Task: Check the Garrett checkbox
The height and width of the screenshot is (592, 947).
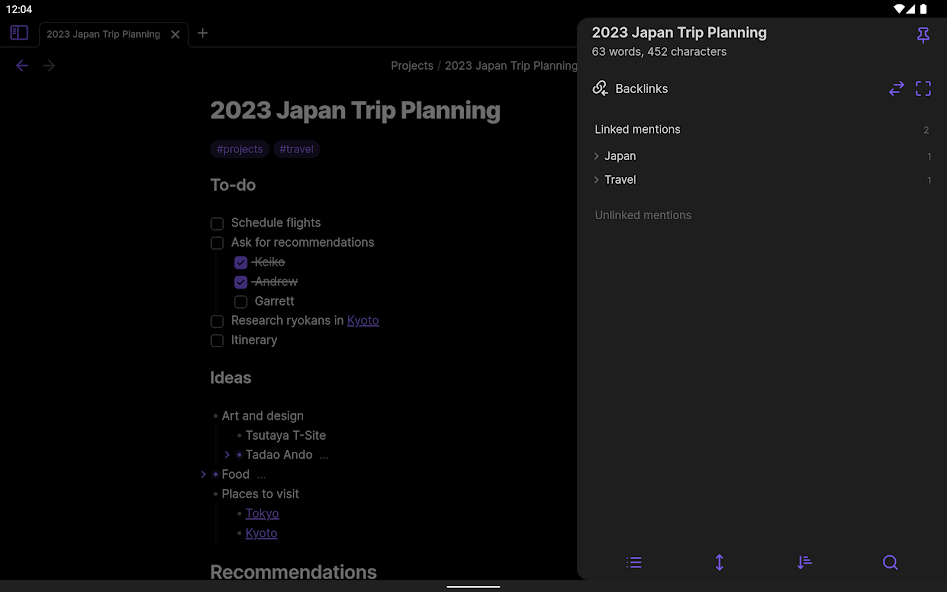Action: click(241, 302)
